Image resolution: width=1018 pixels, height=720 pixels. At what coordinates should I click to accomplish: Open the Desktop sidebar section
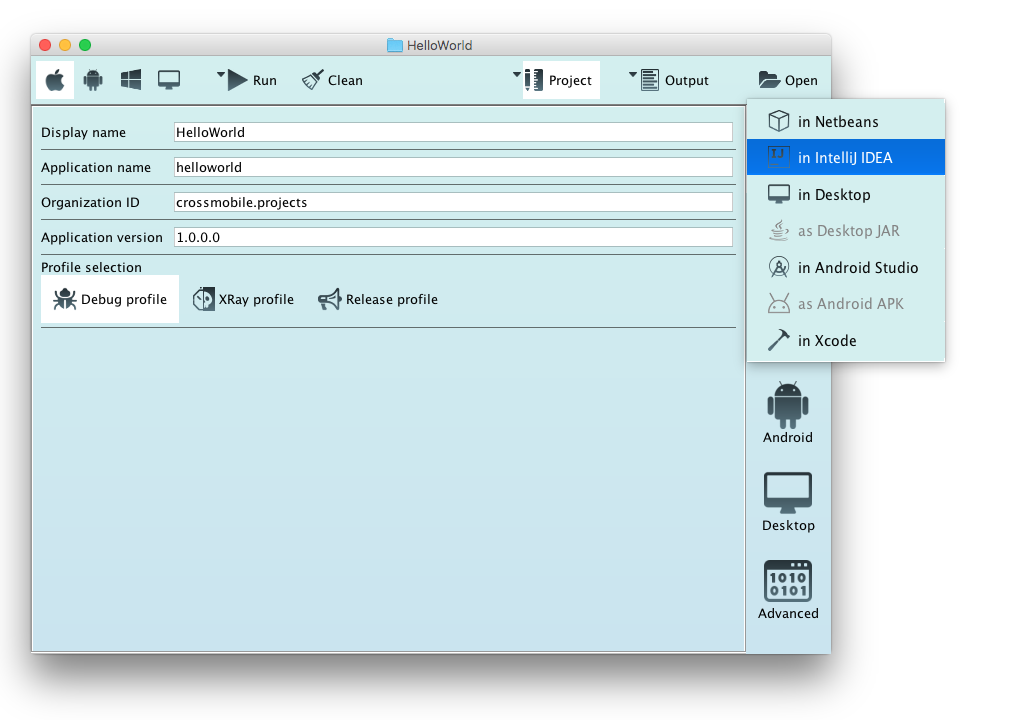[788, 502]
